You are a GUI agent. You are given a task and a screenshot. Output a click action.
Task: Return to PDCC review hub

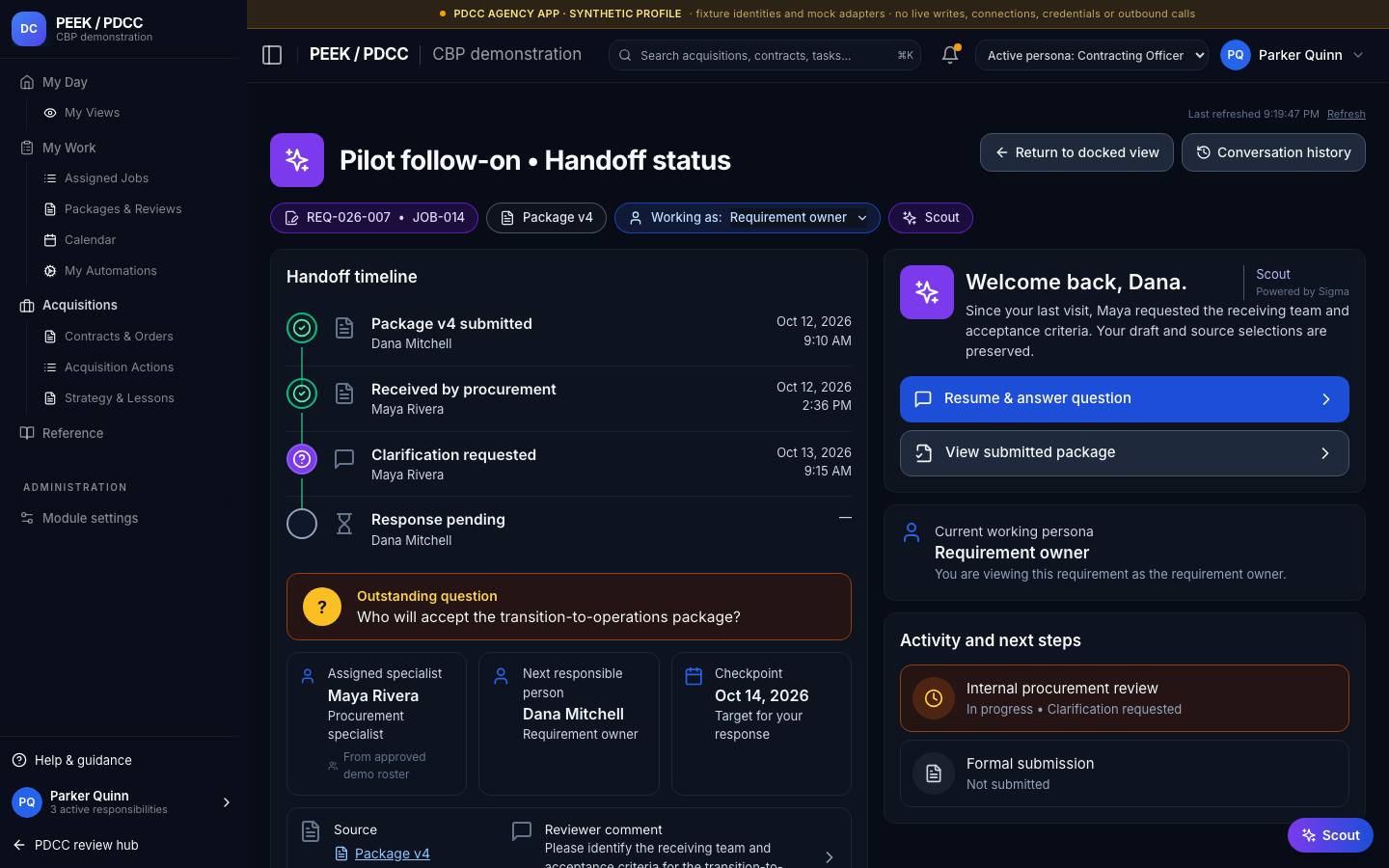76,845
